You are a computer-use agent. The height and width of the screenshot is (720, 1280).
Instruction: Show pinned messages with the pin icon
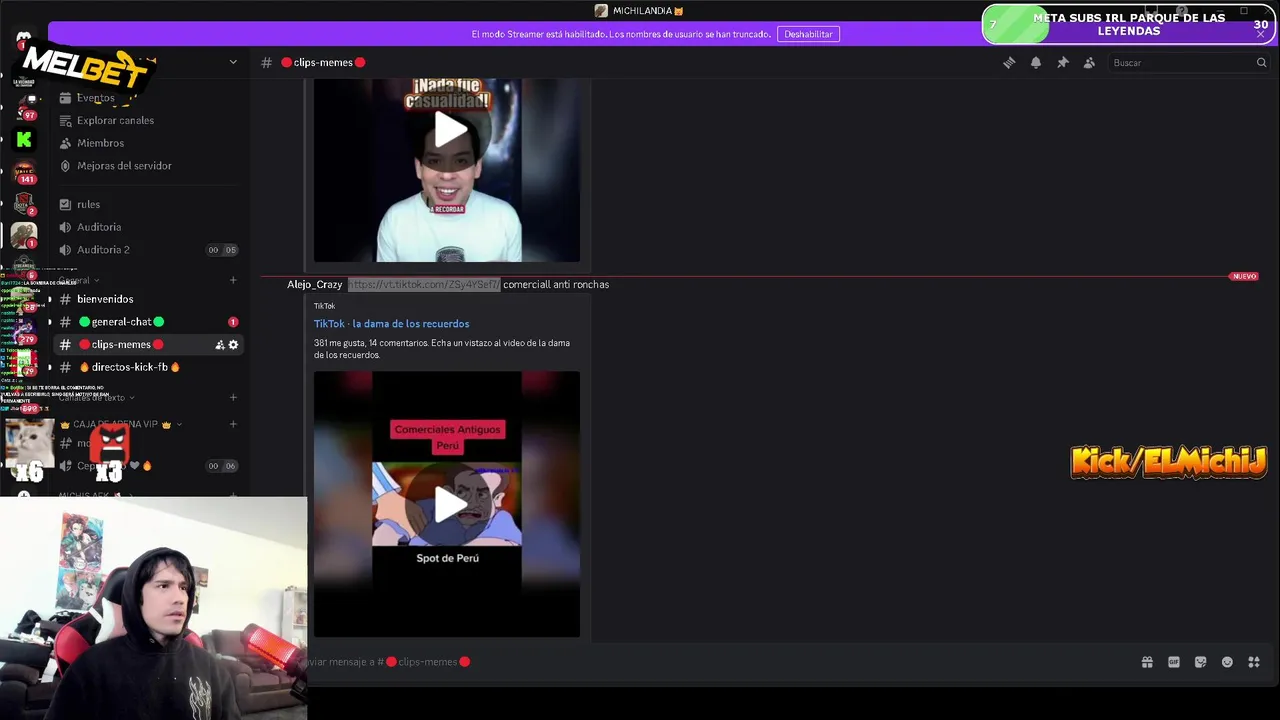(1063, 62)
